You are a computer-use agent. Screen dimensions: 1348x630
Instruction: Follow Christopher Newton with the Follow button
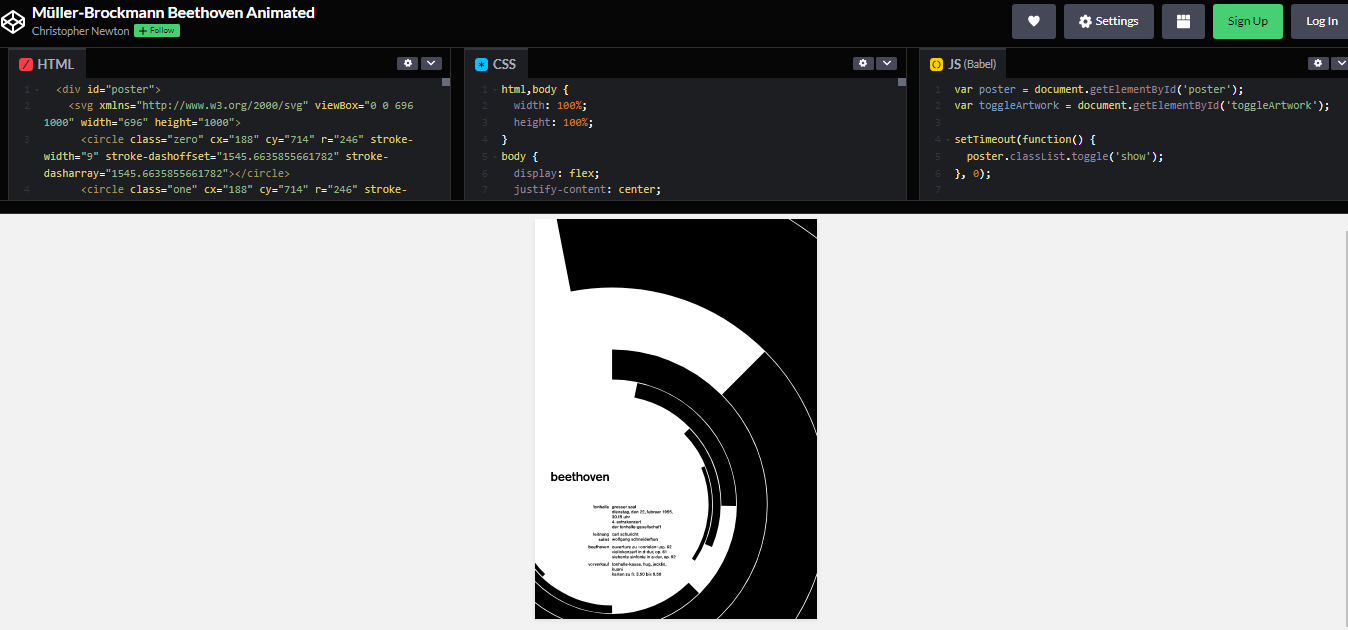(157, 31)
